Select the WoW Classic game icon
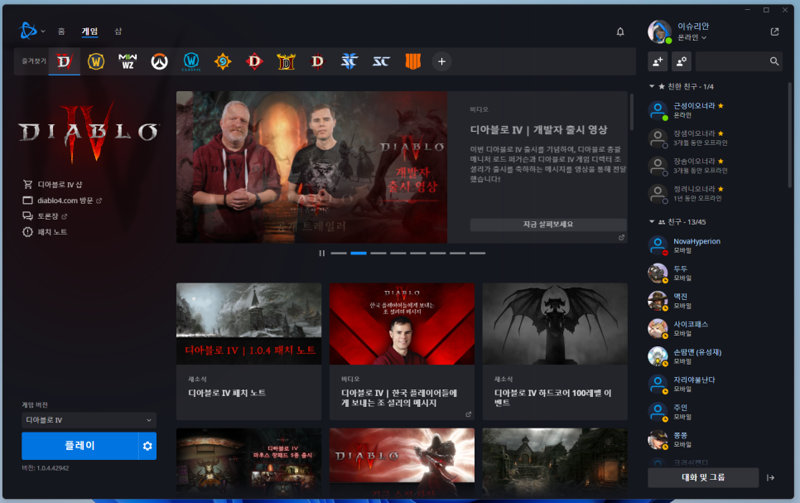Image resolution: width=800 pixels, height=503 pixels. pos(191,62)
